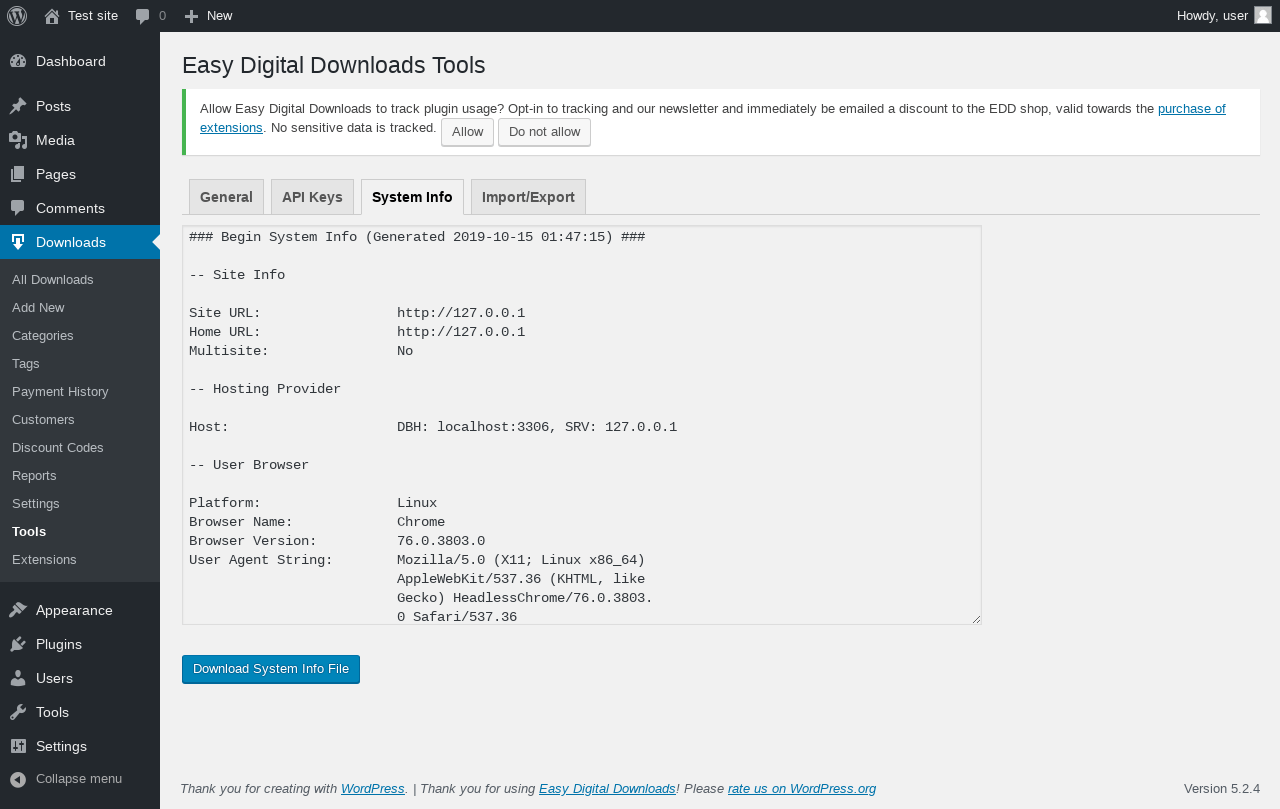Switch to the General tab
This screenshot has width=1280, height=809.
coord(226,197)
